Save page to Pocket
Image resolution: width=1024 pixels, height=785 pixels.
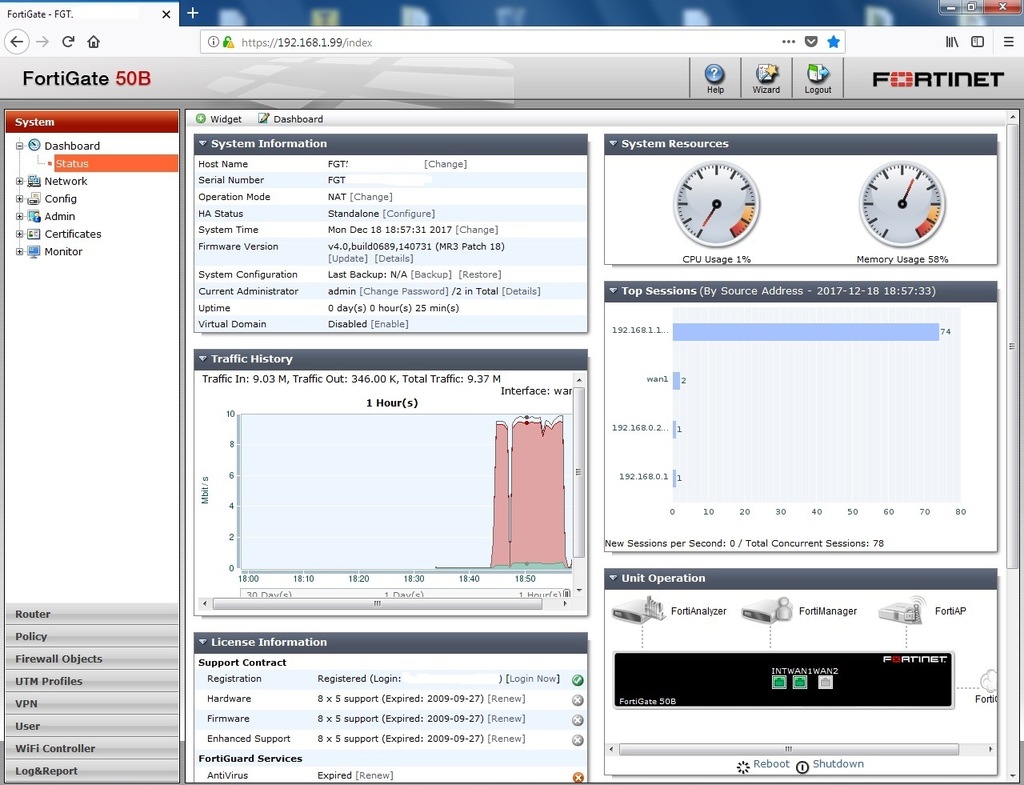coord(811,42)
